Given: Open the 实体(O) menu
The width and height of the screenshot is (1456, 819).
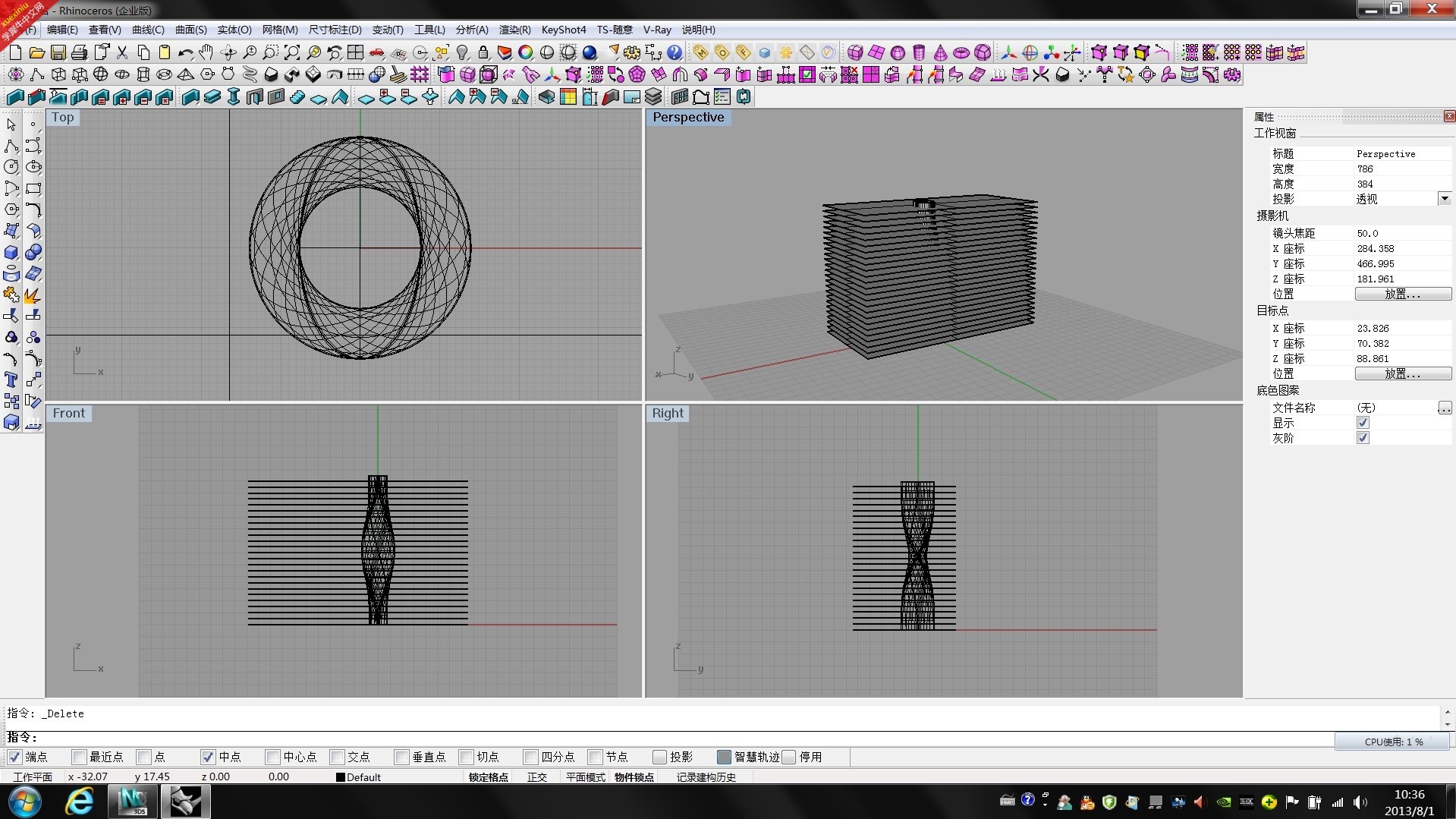Looking at the screenshot, I should pyautogui.click(x=234, y=30).
